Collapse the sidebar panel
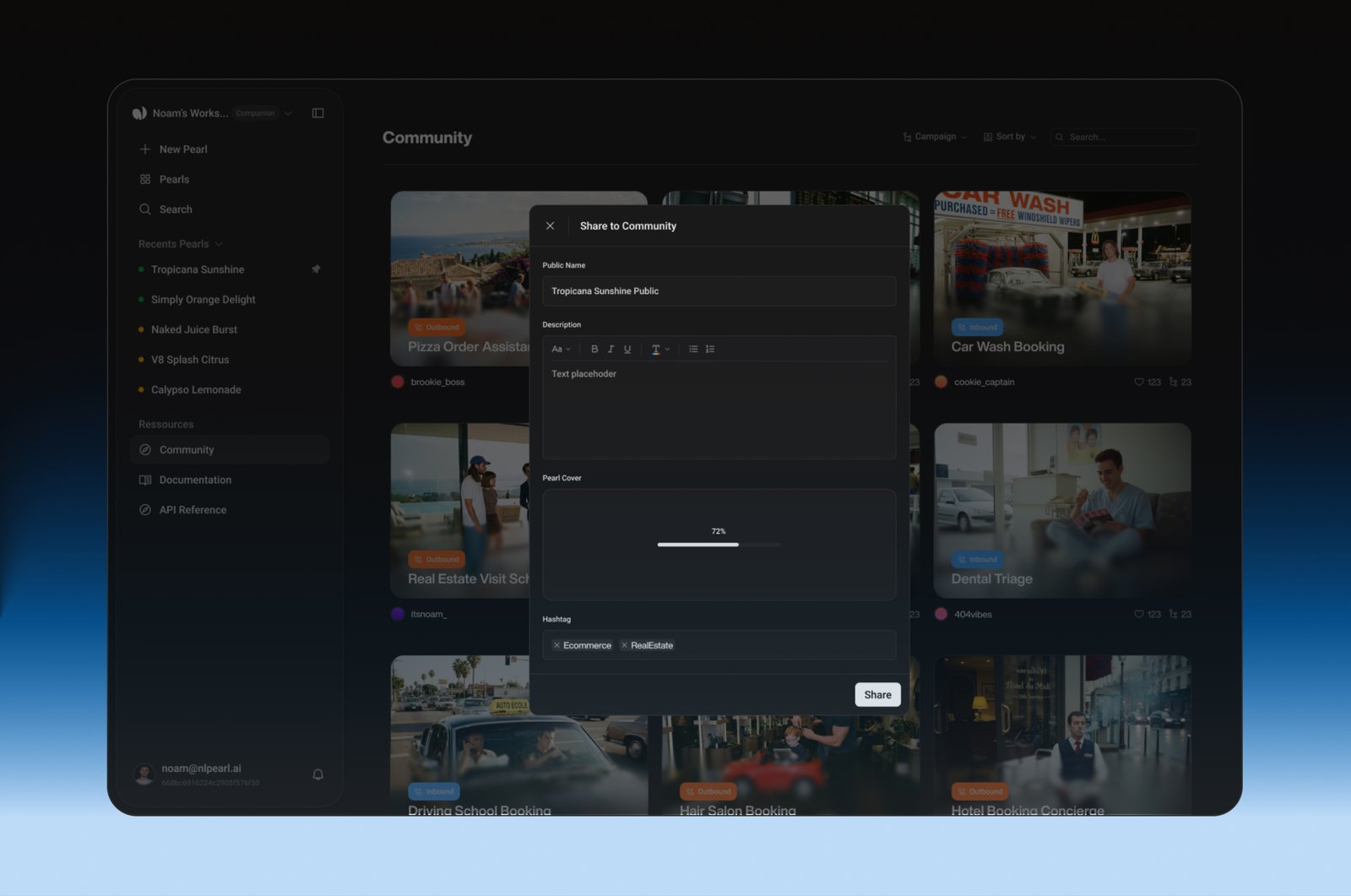 317,113
